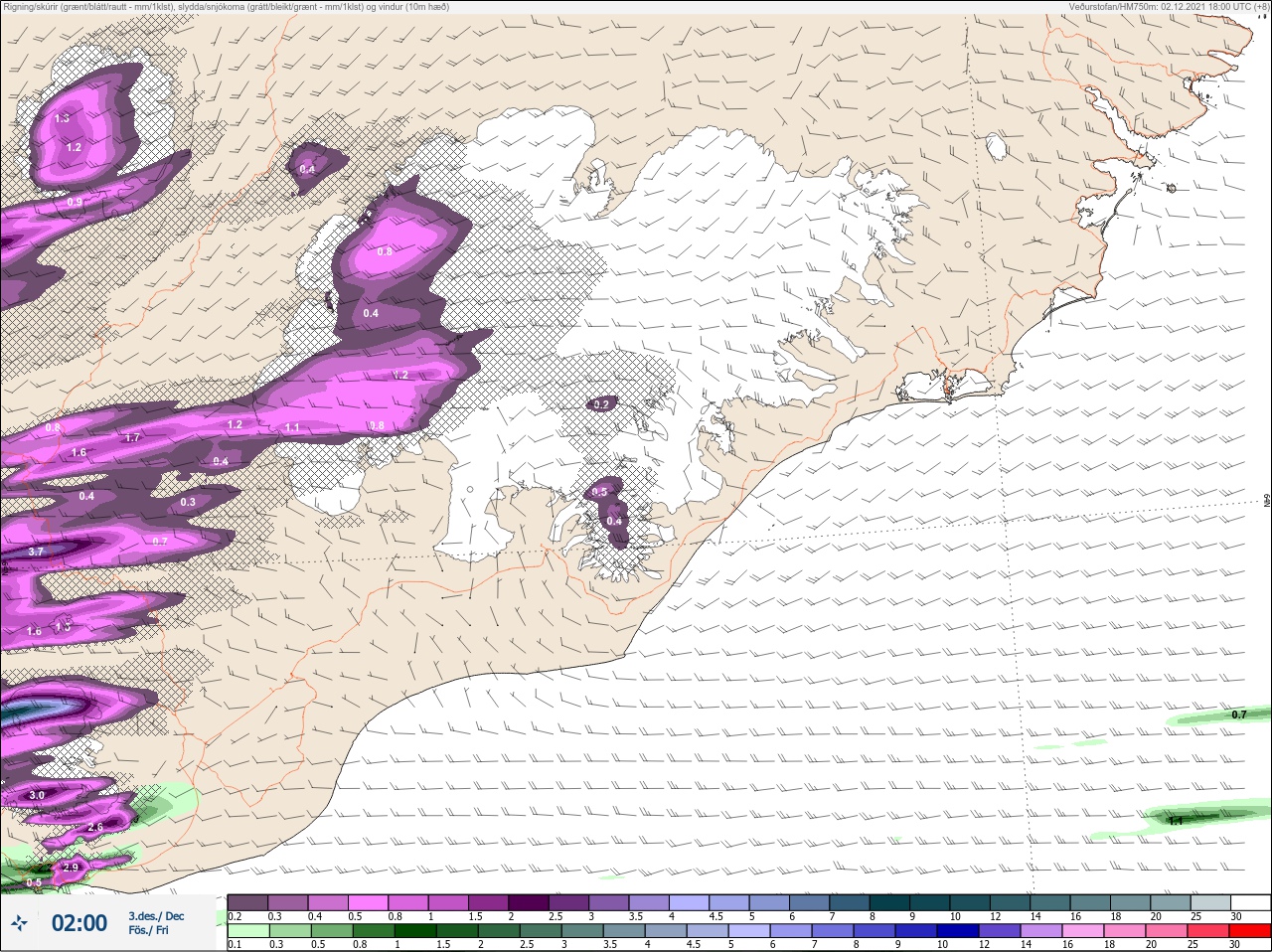The height and width of the screenshot is (952, 1272).
Task: Click the '4.5' tick label in upper scale
Action: (x=715, y=916)
